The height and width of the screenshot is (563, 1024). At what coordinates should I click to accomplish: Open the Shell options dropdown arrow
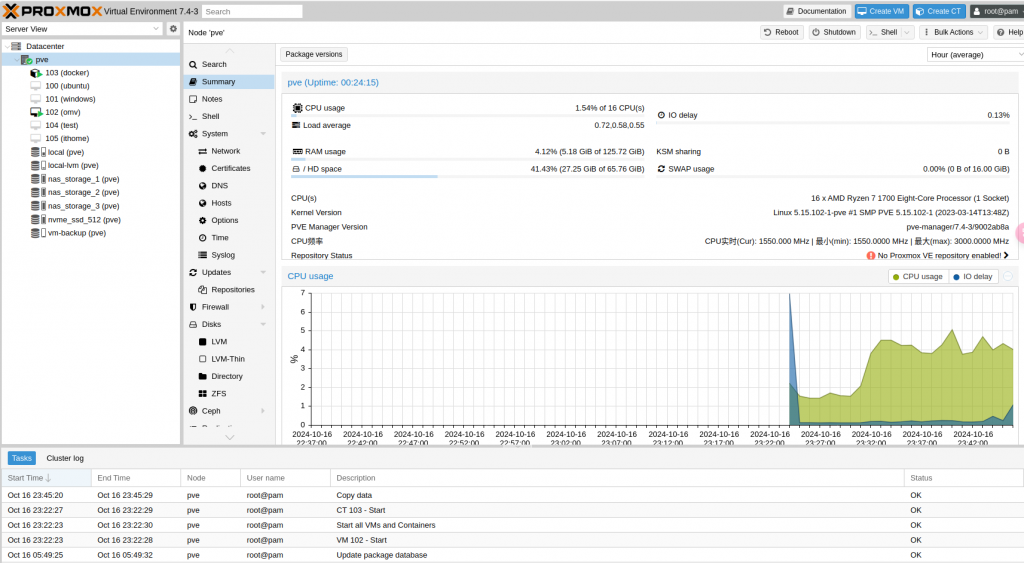click(x=907, y=32)
